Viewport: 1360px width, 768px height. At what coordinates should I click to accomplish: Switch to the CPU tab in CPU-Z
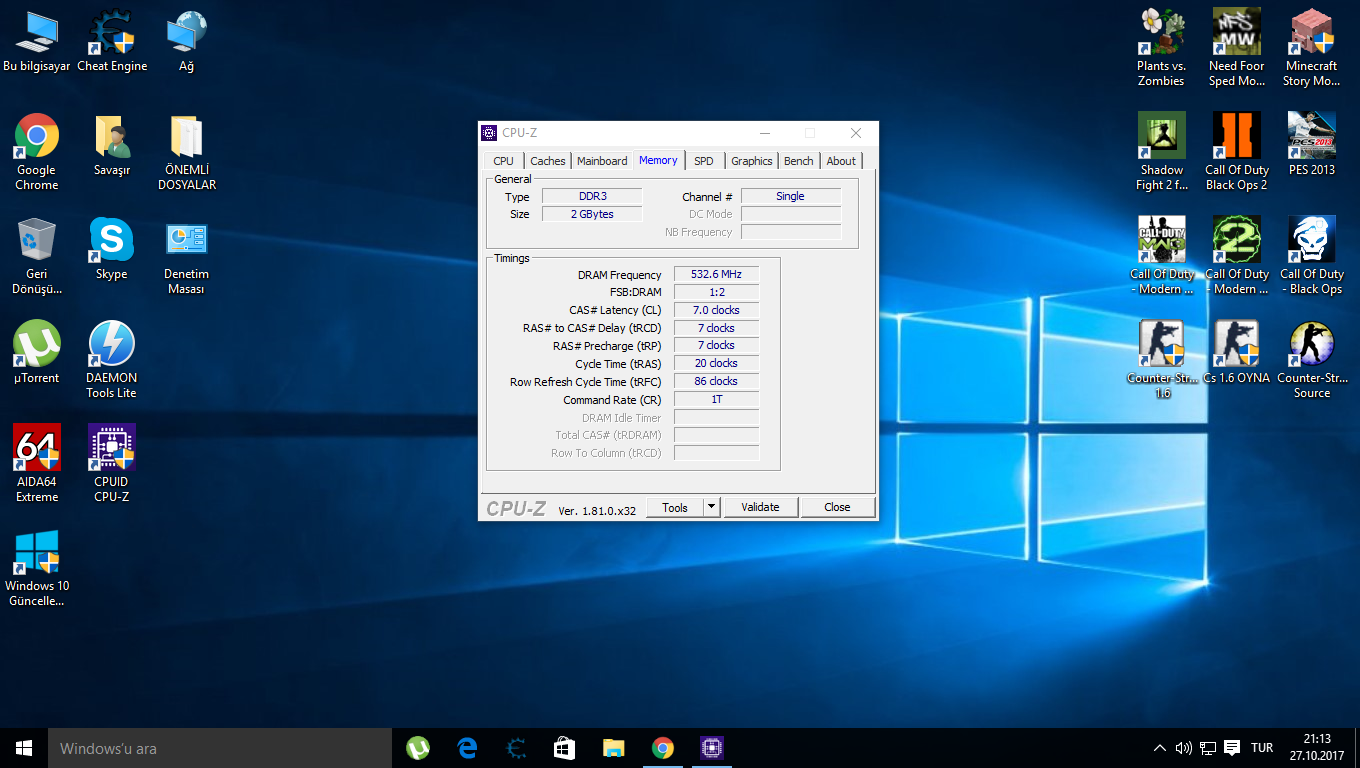coord(503,161)
